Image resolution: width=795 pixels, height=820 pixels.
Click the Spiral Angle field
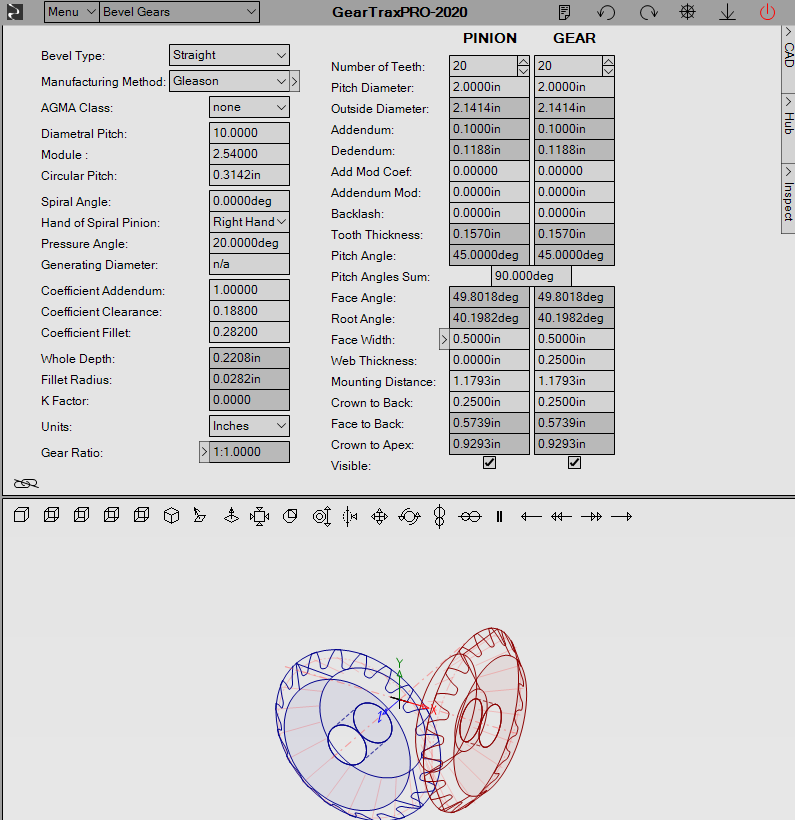tap(249, 201)
